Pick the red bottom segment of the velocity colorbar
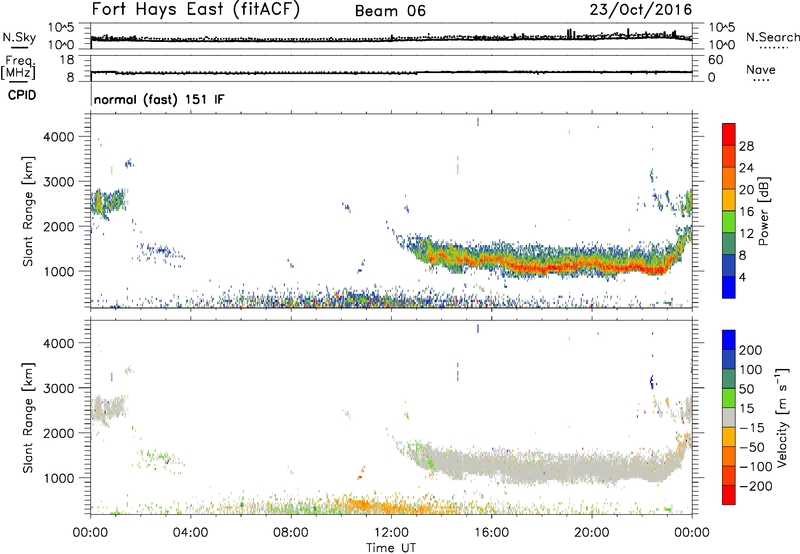 point(729,495)
